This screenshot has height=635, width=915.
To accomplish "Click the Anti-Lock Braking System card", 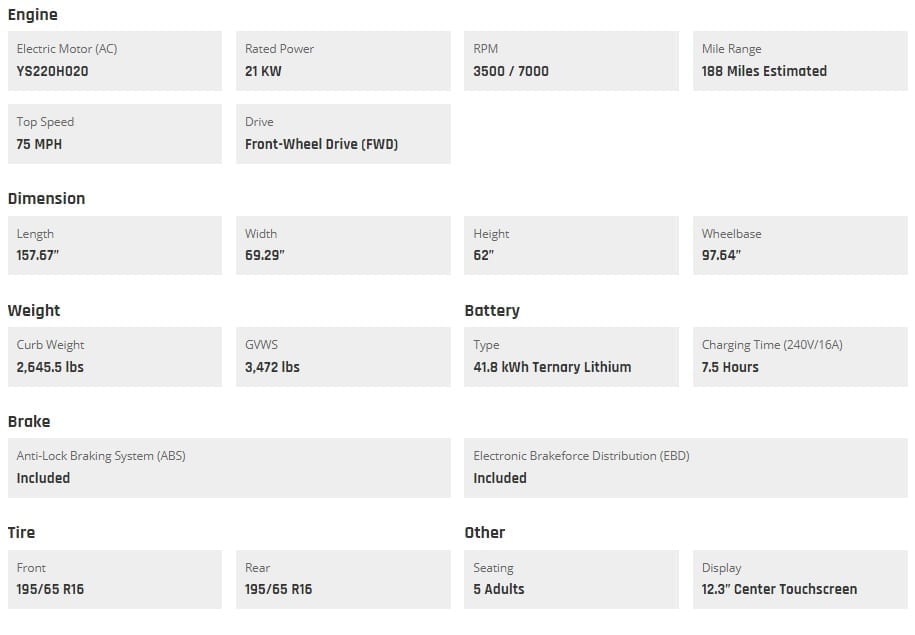I will tap(229, 468).
